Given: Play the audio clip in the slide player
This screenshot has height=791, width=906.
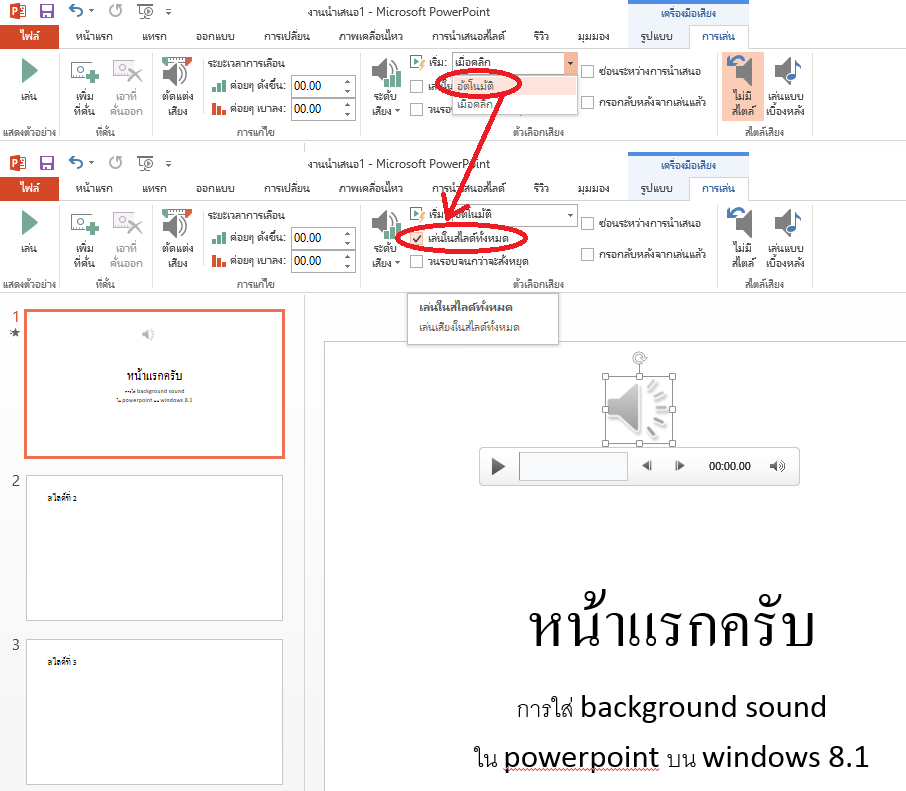Looking at the screenshot, I should click(497, 466).
